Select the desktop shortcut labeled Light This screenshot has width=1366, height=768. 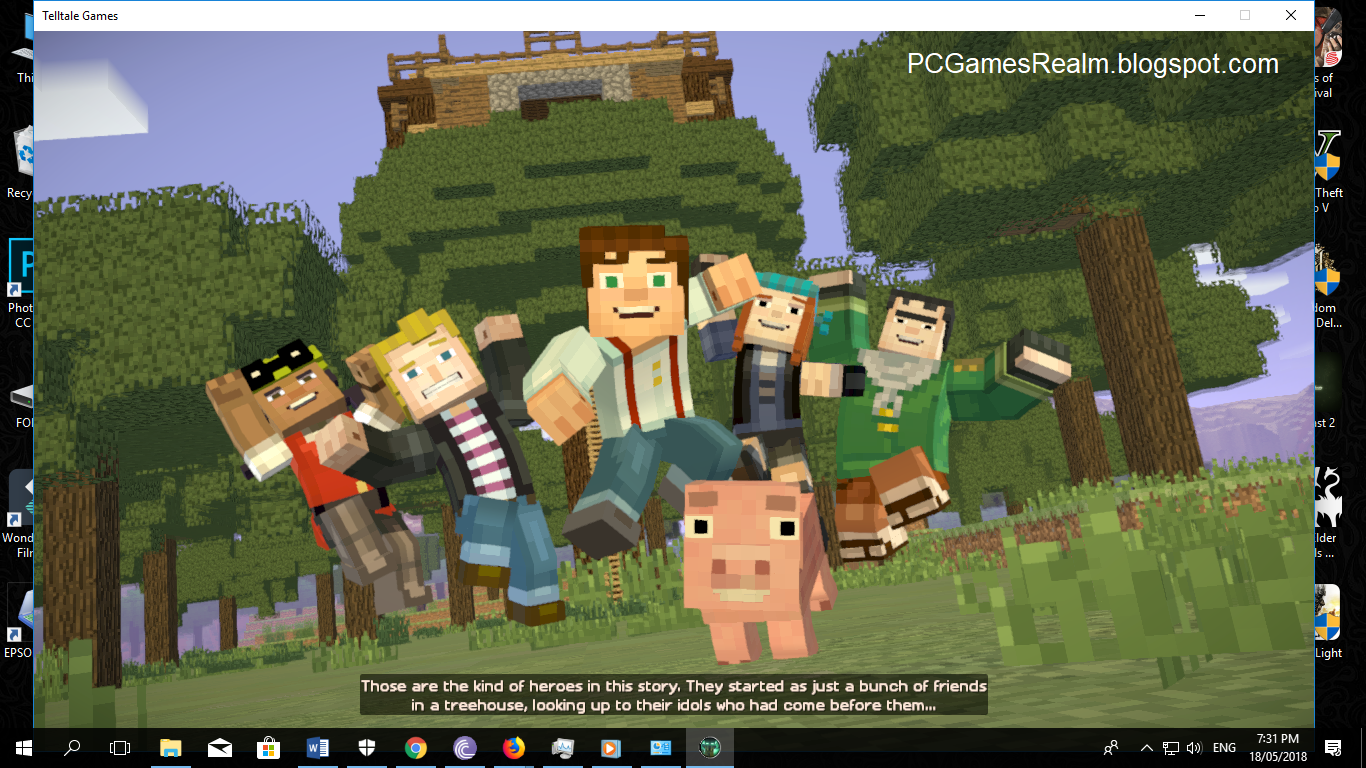1326,622
